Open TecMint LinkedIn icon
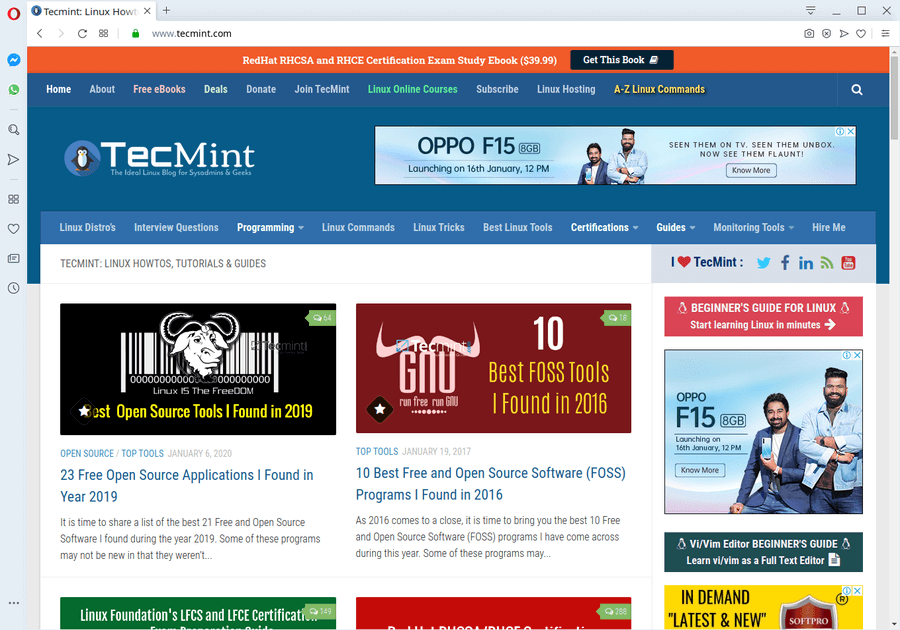The image size is (900, 630). pyautogui.click(x=806, y=263)
